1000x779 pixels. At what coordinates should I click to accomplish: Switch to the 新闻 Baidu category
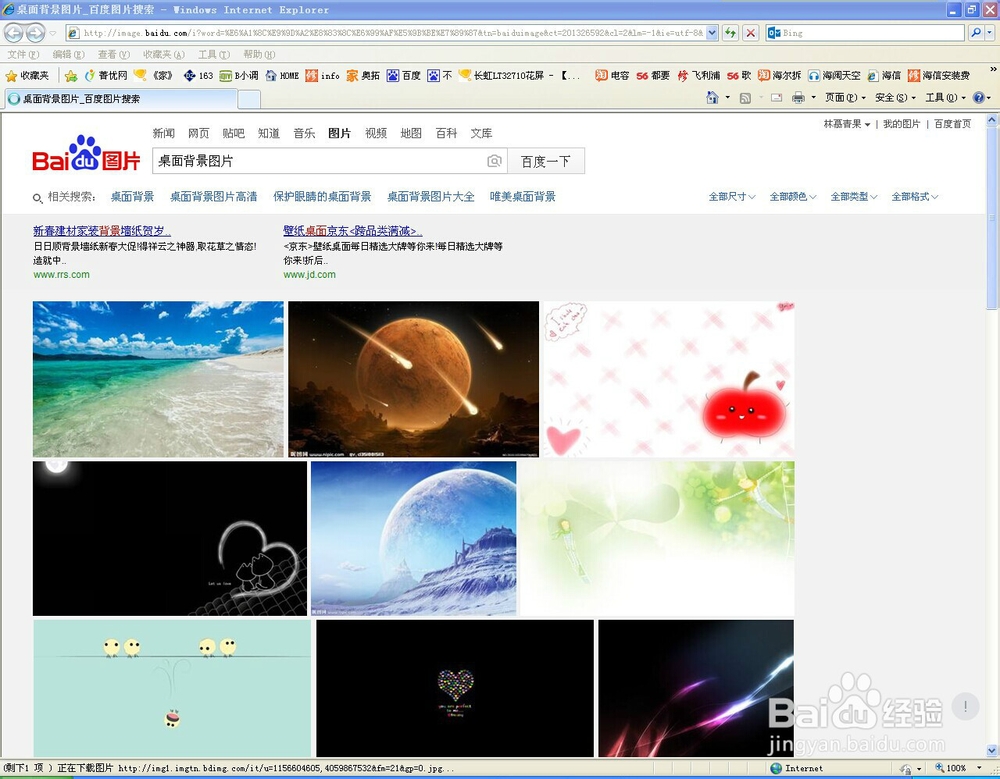click(x=163, y=133)
